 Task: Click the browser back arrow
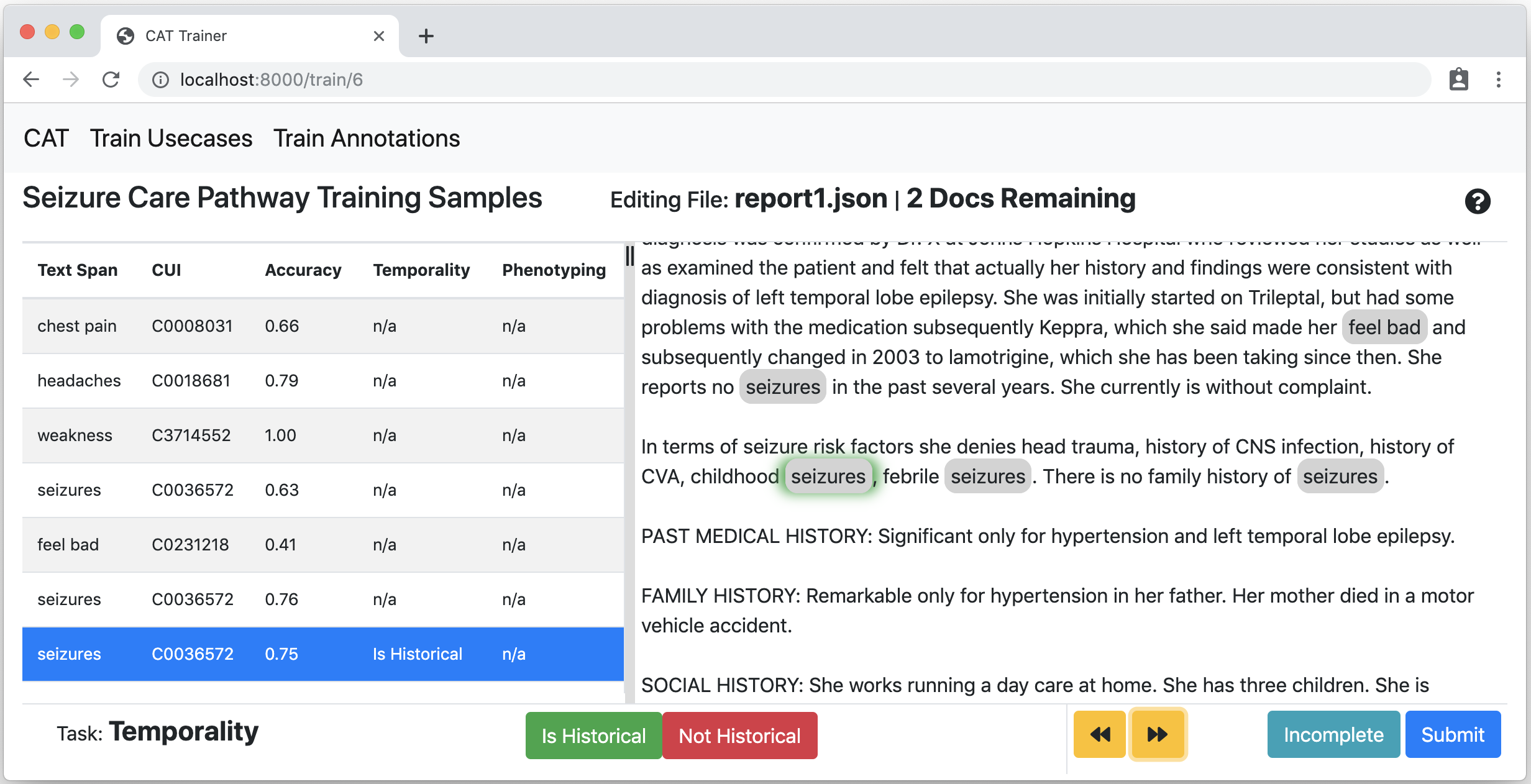(31, 80)
